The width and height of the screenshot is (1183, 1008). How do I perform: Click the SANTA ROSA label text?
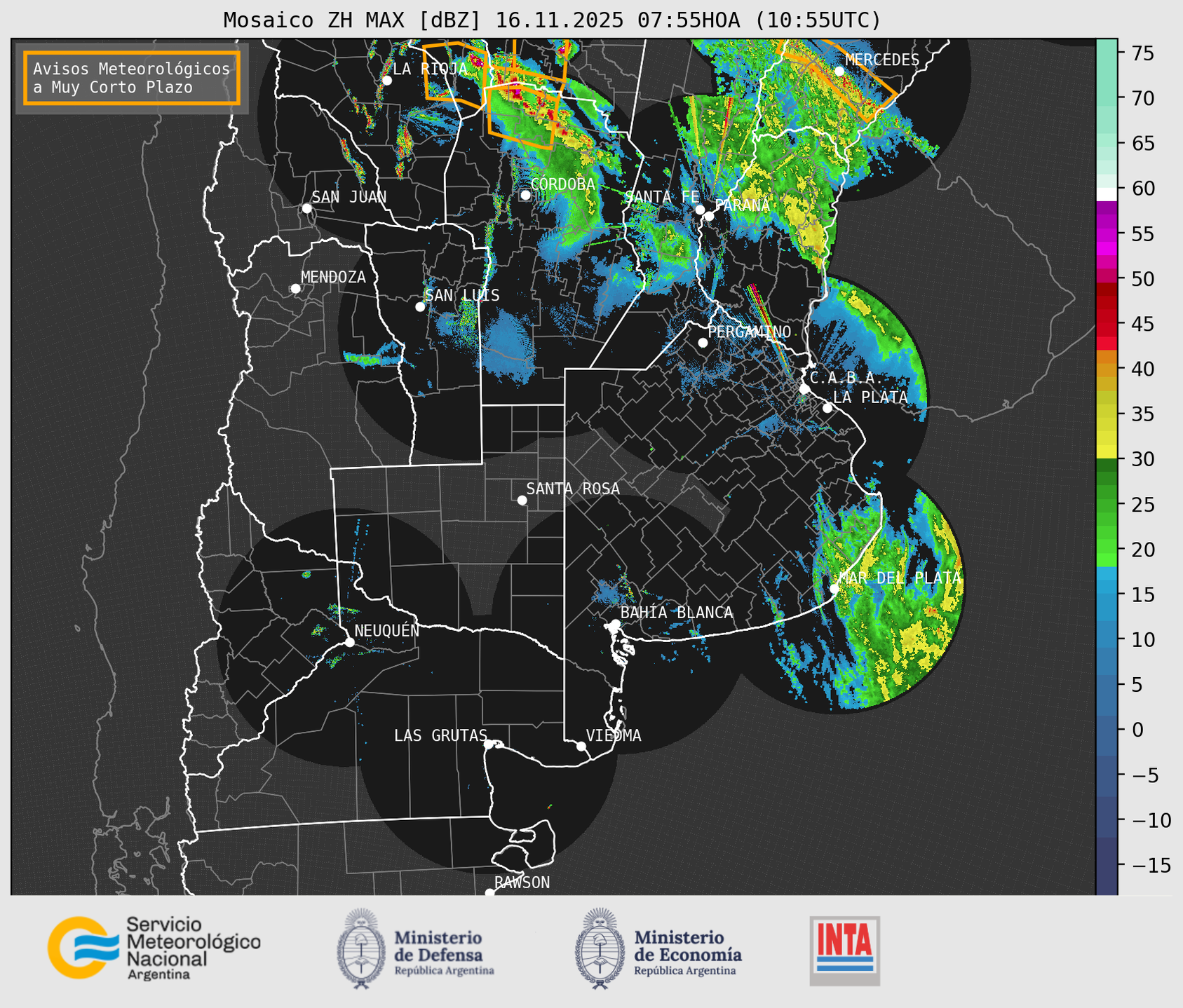click(x=573, y=489)
